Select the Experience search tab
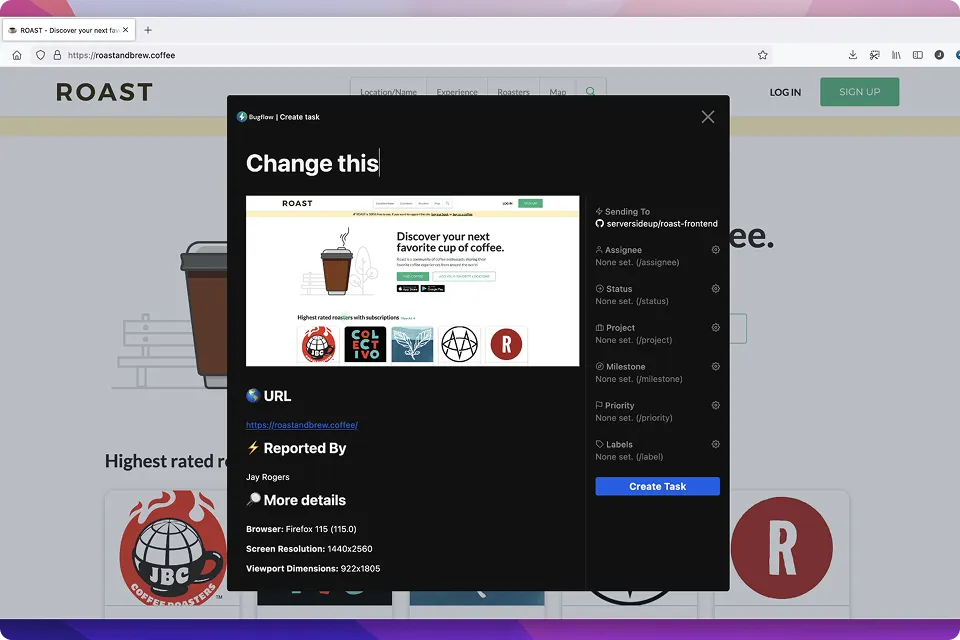The image size is (960, 640). pyautogui.click(x=457, y=92)
